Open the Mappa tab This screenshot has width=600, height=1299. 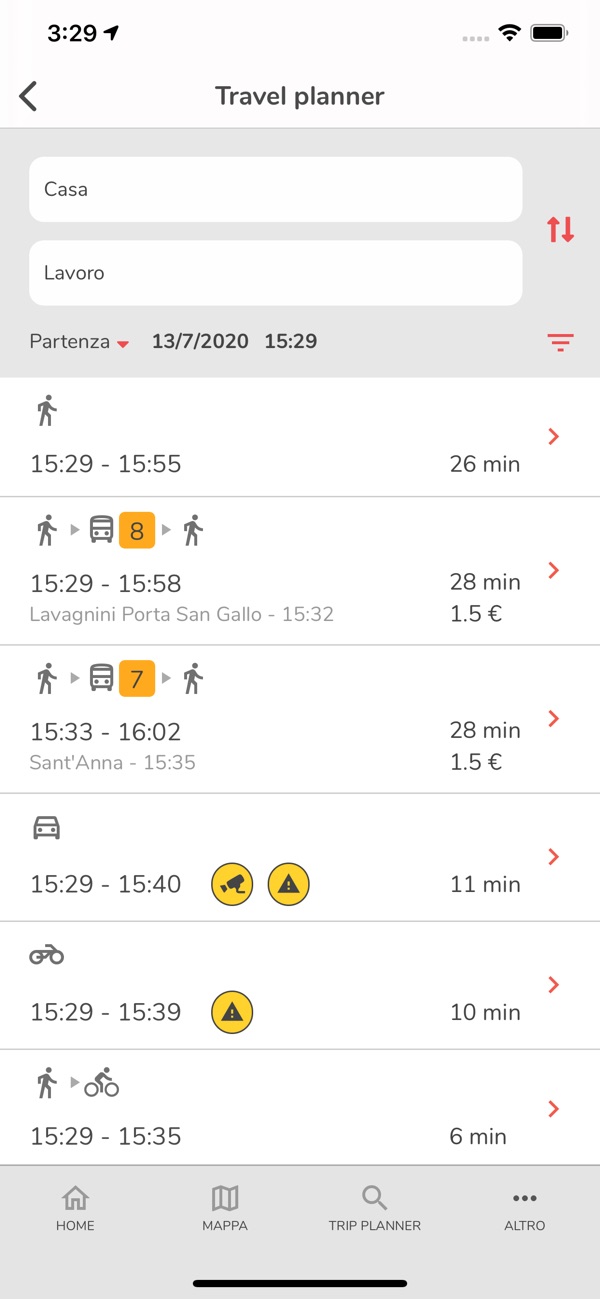click(x=225, y=1208)
